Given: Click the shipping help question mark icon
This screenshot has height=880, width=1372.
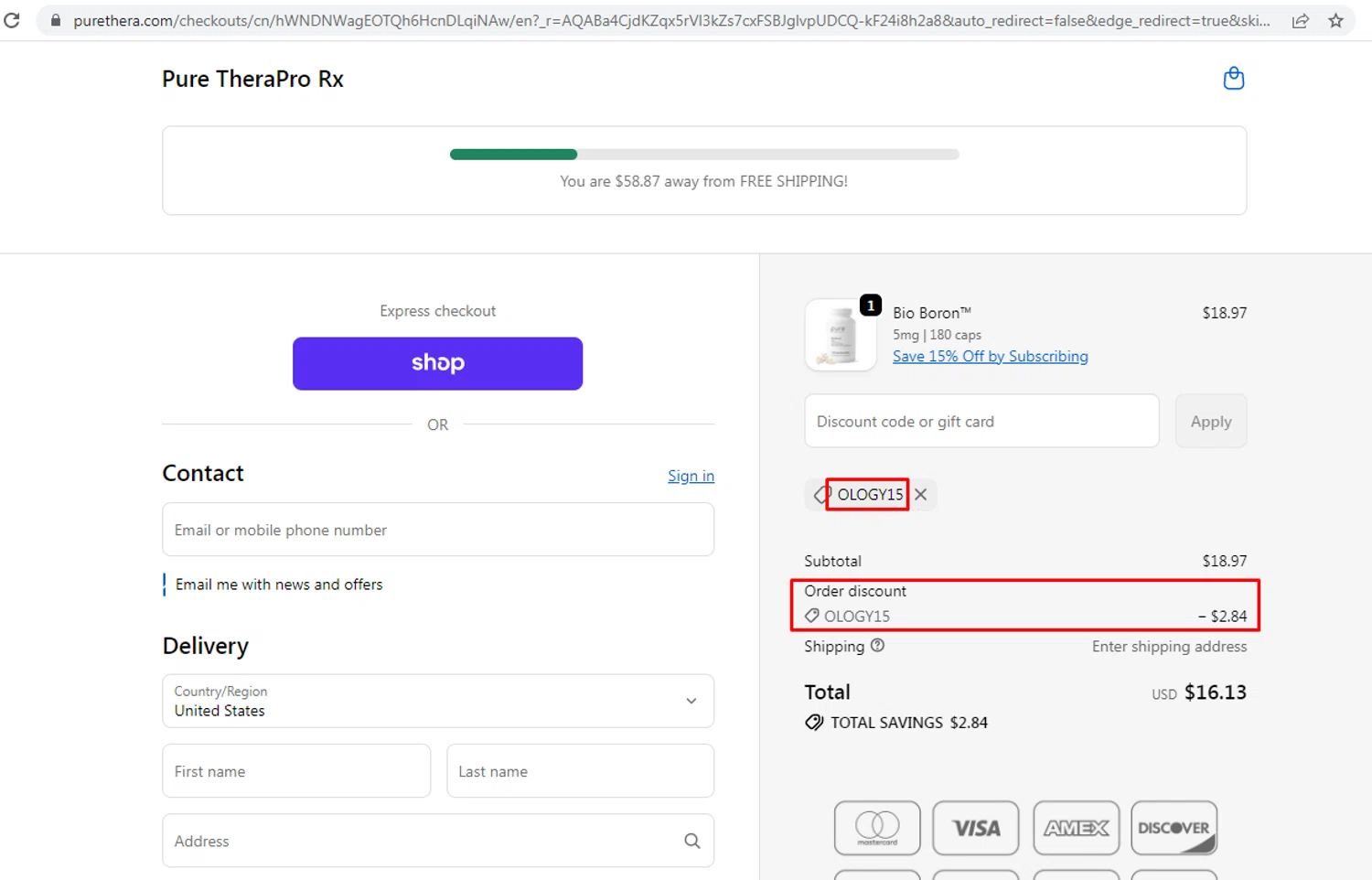Looking at the screenshot, I should pyautogui.click(x=877, y=645).
